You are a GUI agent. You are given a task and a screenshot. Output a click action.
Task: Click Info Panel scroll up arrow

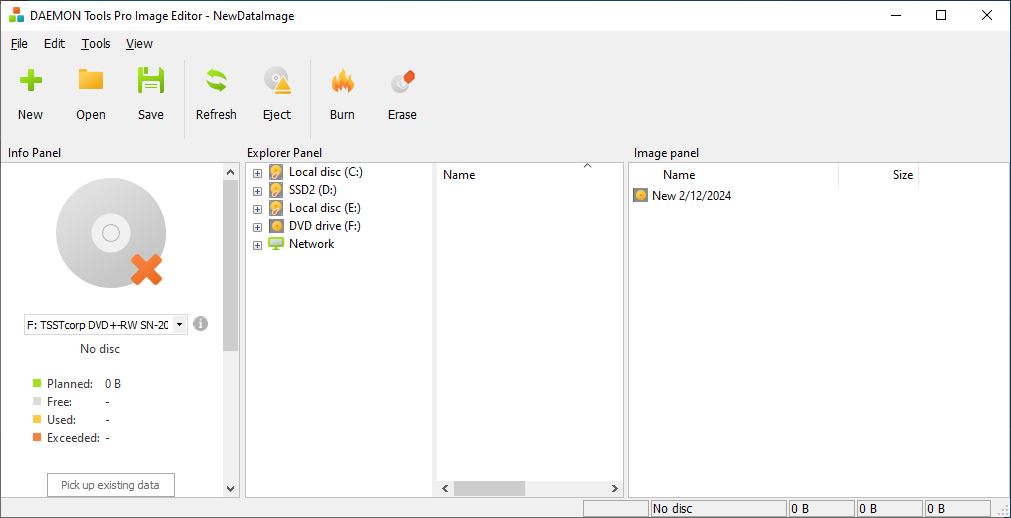[231, 172]
